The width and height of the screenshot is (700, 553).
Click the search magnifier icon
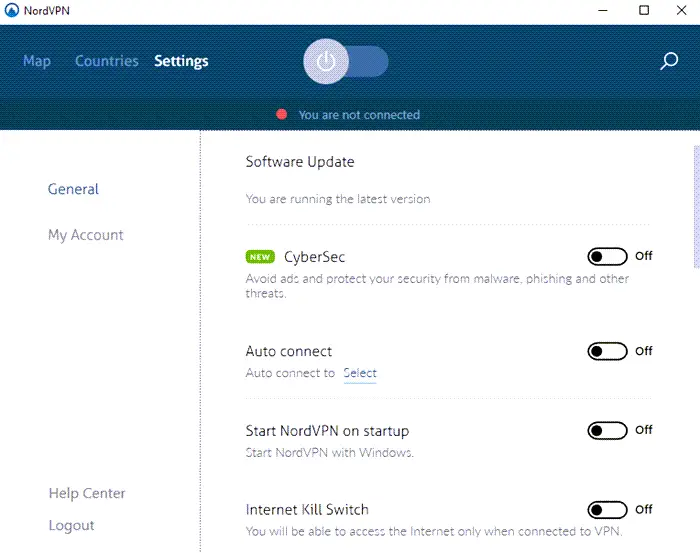tap(669, 61)
